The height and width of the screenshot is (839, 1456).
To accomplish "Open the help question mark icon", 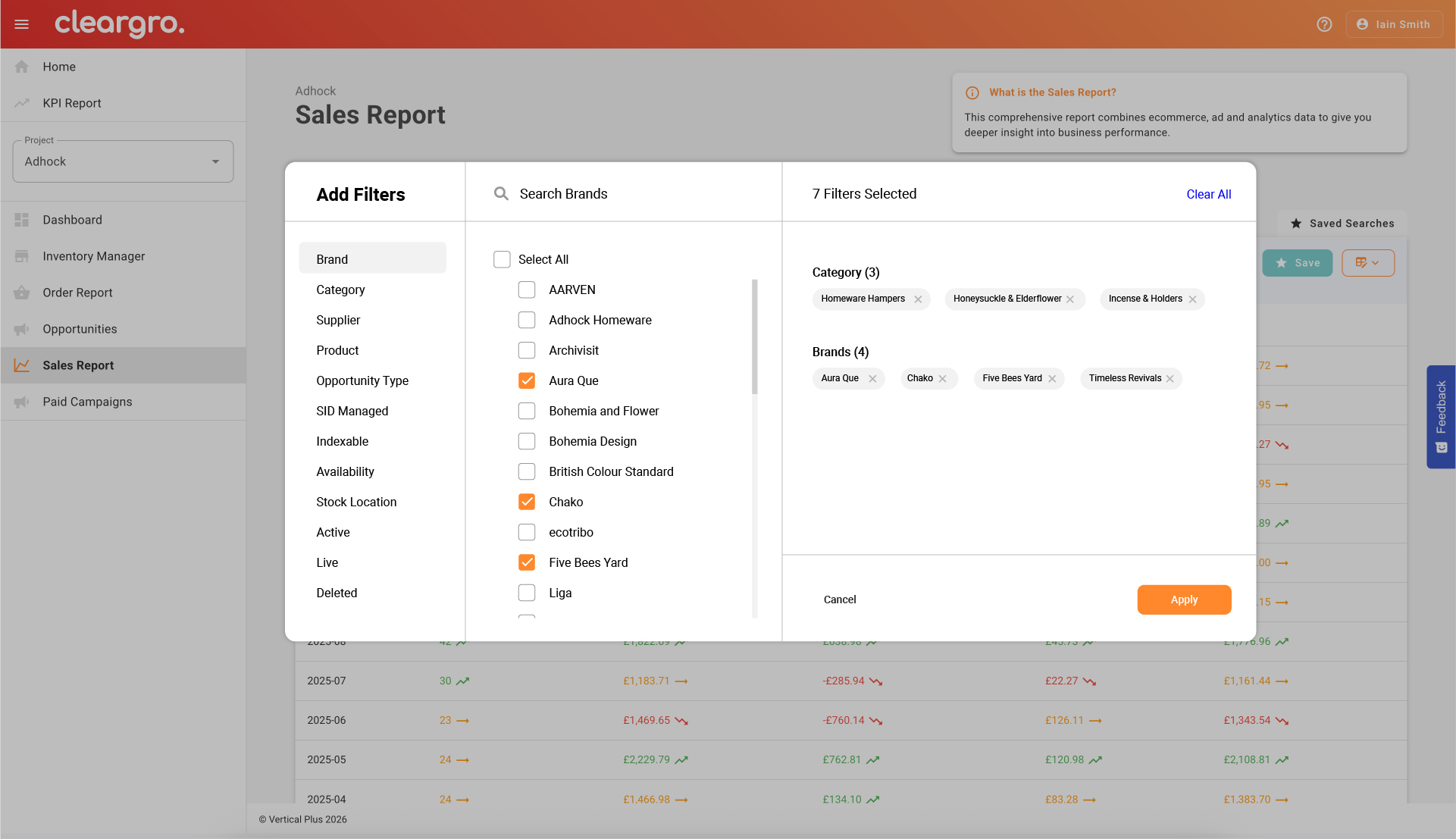I will coord(1324,24).
